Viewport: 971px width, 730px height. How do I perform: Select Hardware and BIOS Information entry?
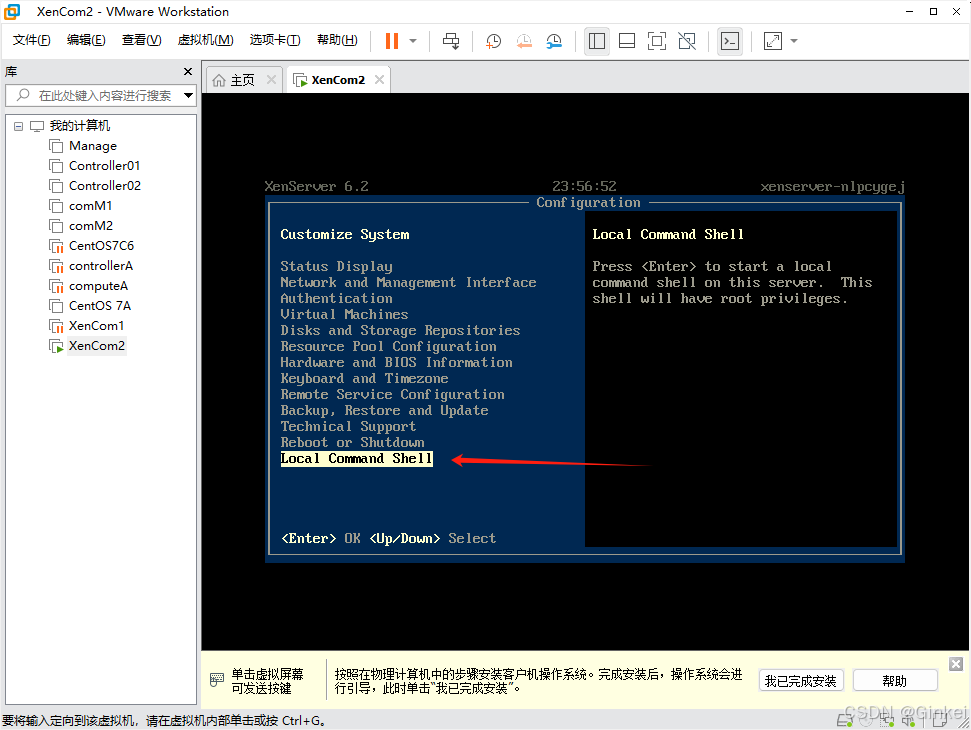click(396, 363)
